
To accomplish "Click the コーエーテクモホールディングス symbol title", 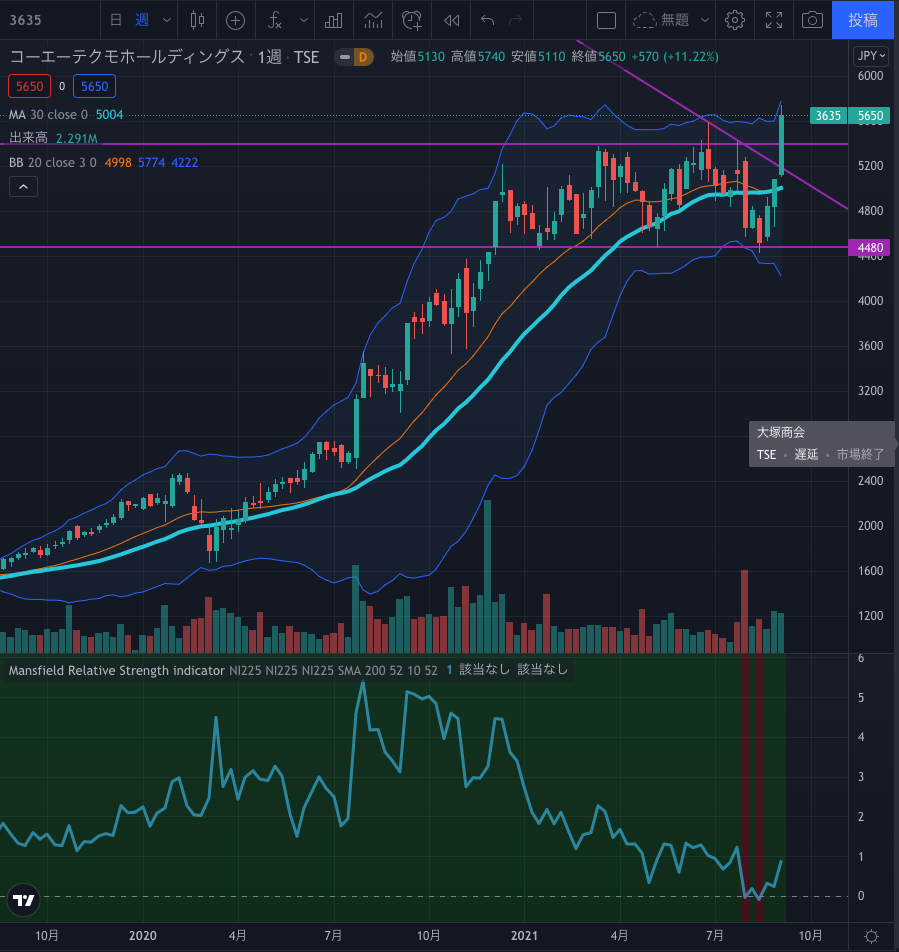I will click(127, 57).
